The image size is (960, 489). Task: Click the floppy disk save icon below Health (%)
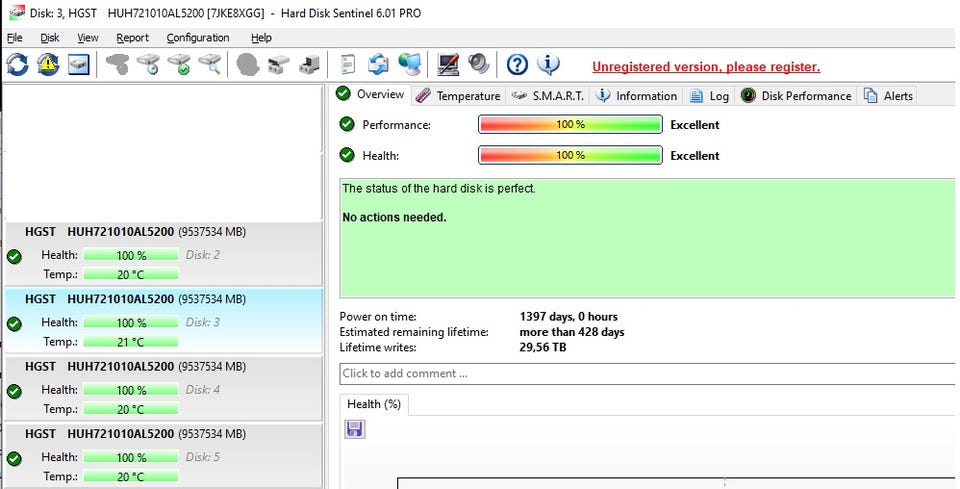pos(354,429)
